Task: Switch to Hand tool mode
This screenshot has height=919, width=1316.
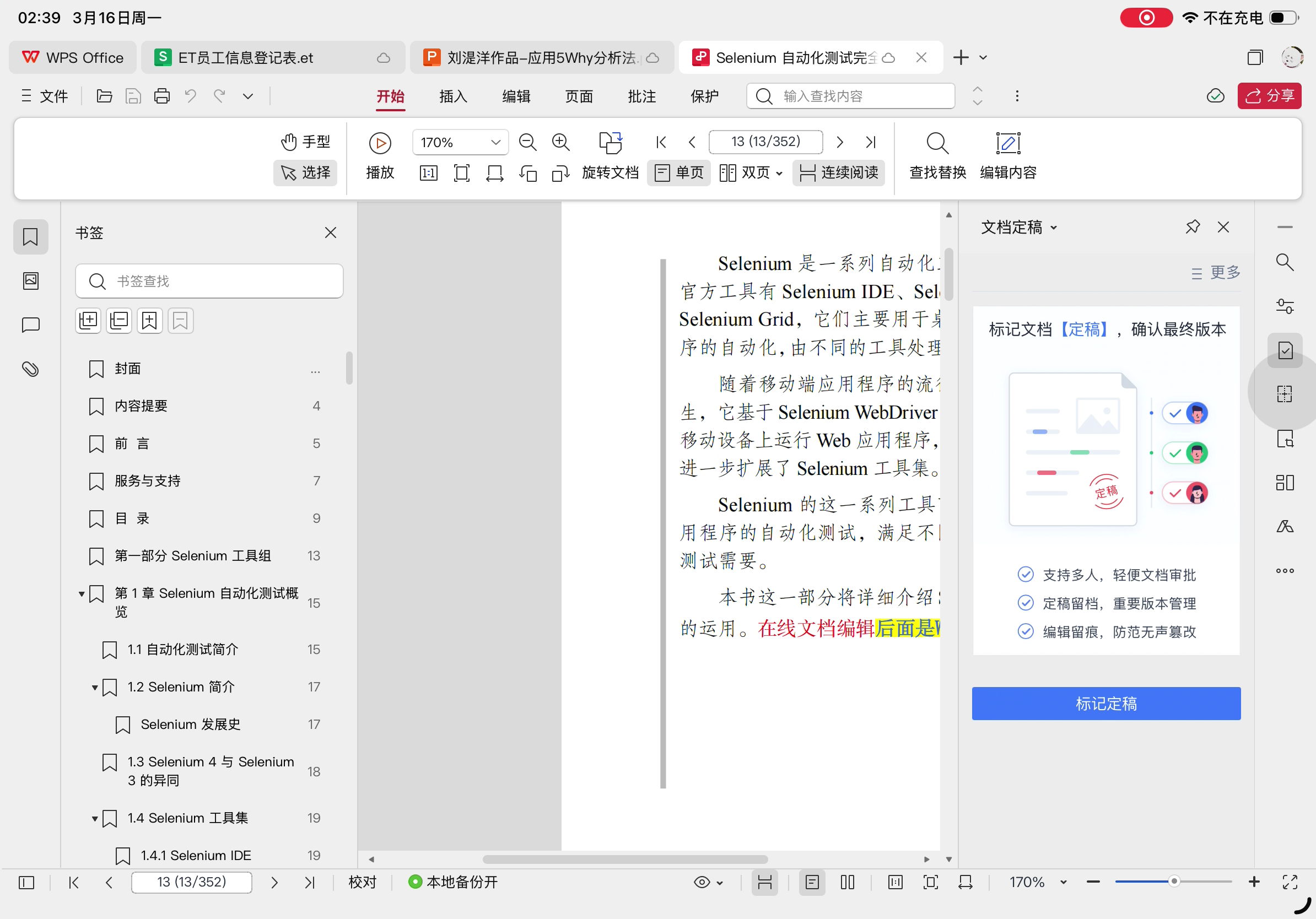Action: [x=305, y=142]
